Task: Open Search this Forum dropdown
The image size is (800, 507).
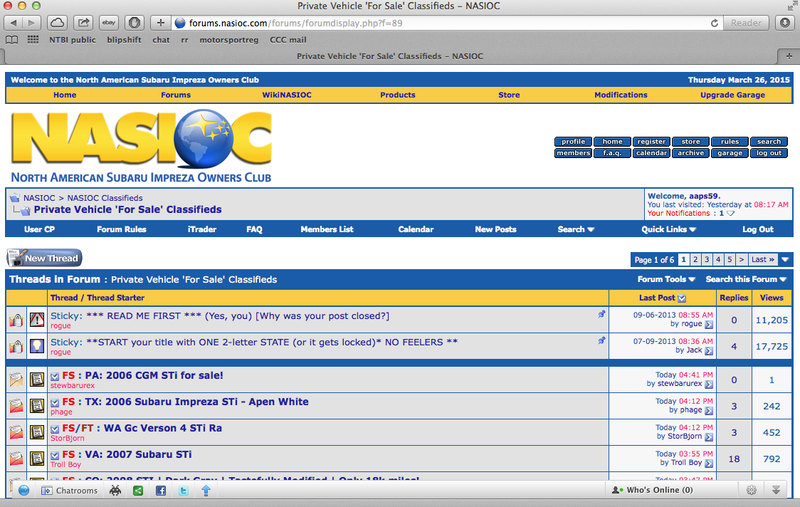Action: (746, 280)
